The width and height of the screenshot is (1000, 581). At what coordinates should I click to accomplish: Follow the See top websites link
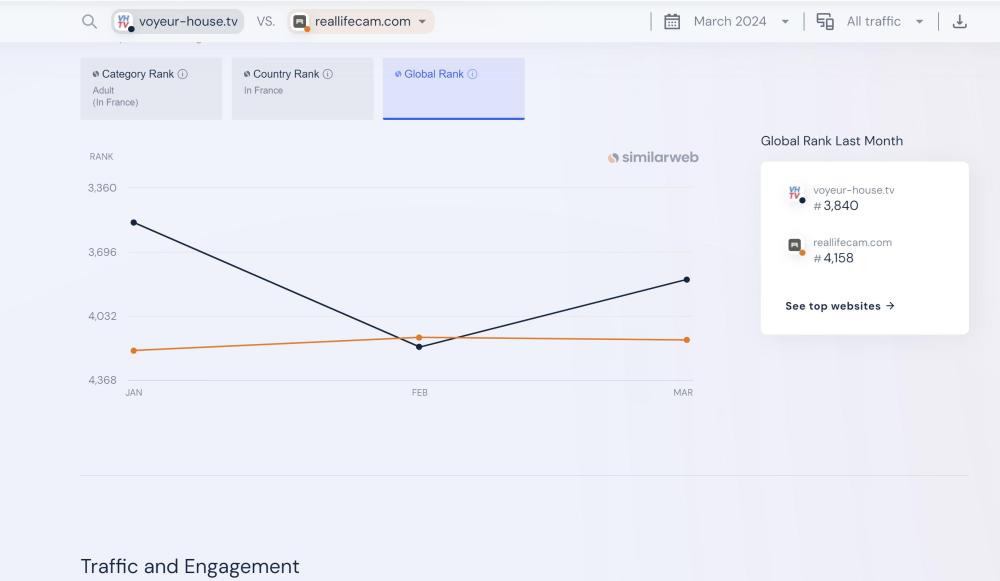839,306
